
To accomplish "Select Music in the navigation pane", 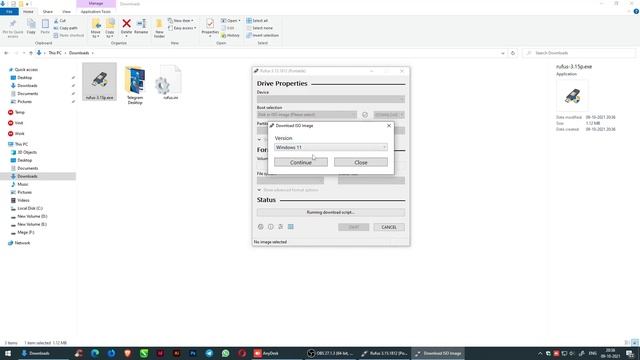I will 23,184.
